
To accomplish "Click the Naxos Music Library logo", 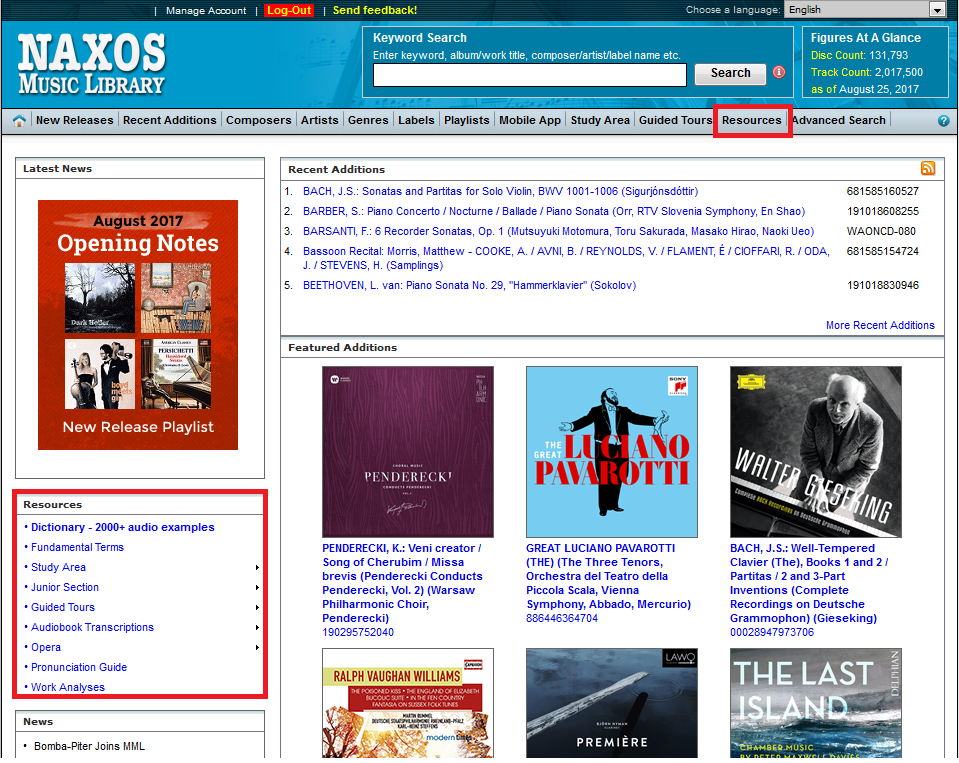I will [x=92, y=64].
